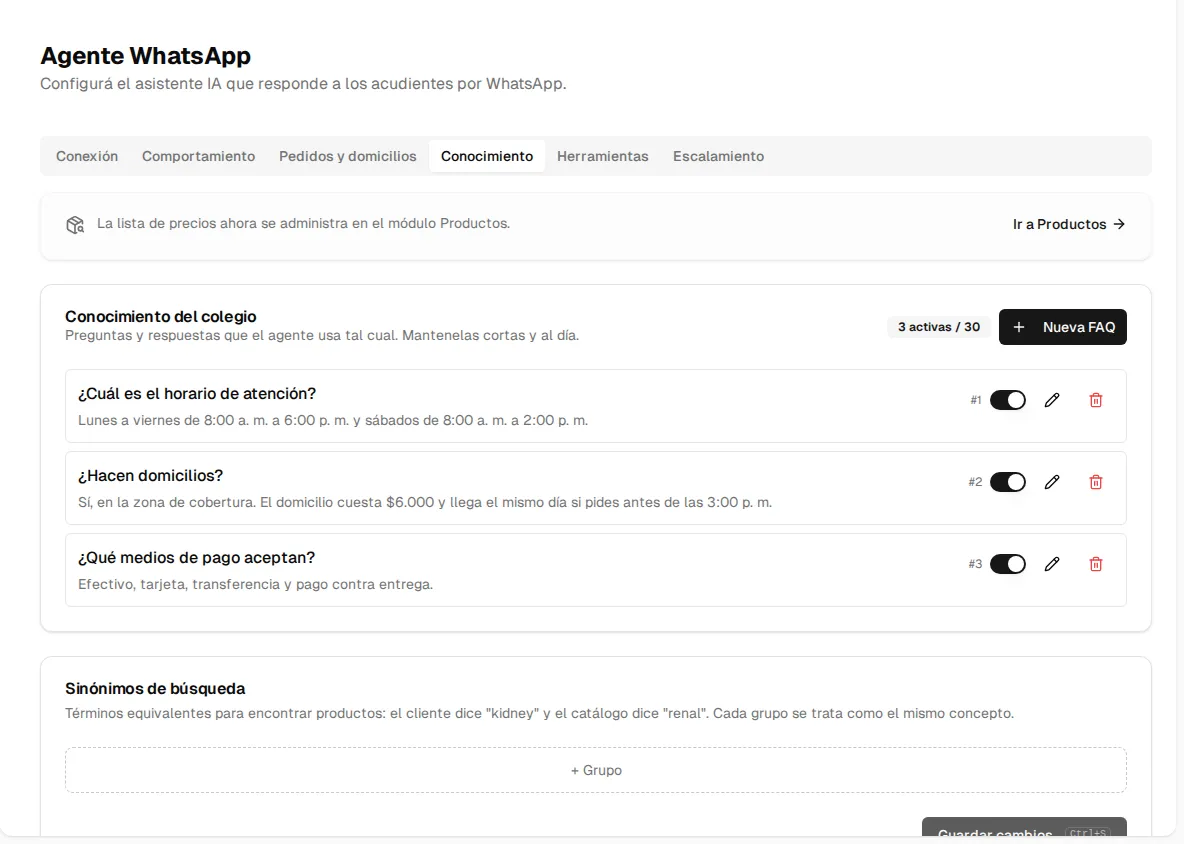Toggle the '¿Qué medios de pago aceptan?' FAQ off
This screenshot has width=1184, height=844.
[1008, 564]
